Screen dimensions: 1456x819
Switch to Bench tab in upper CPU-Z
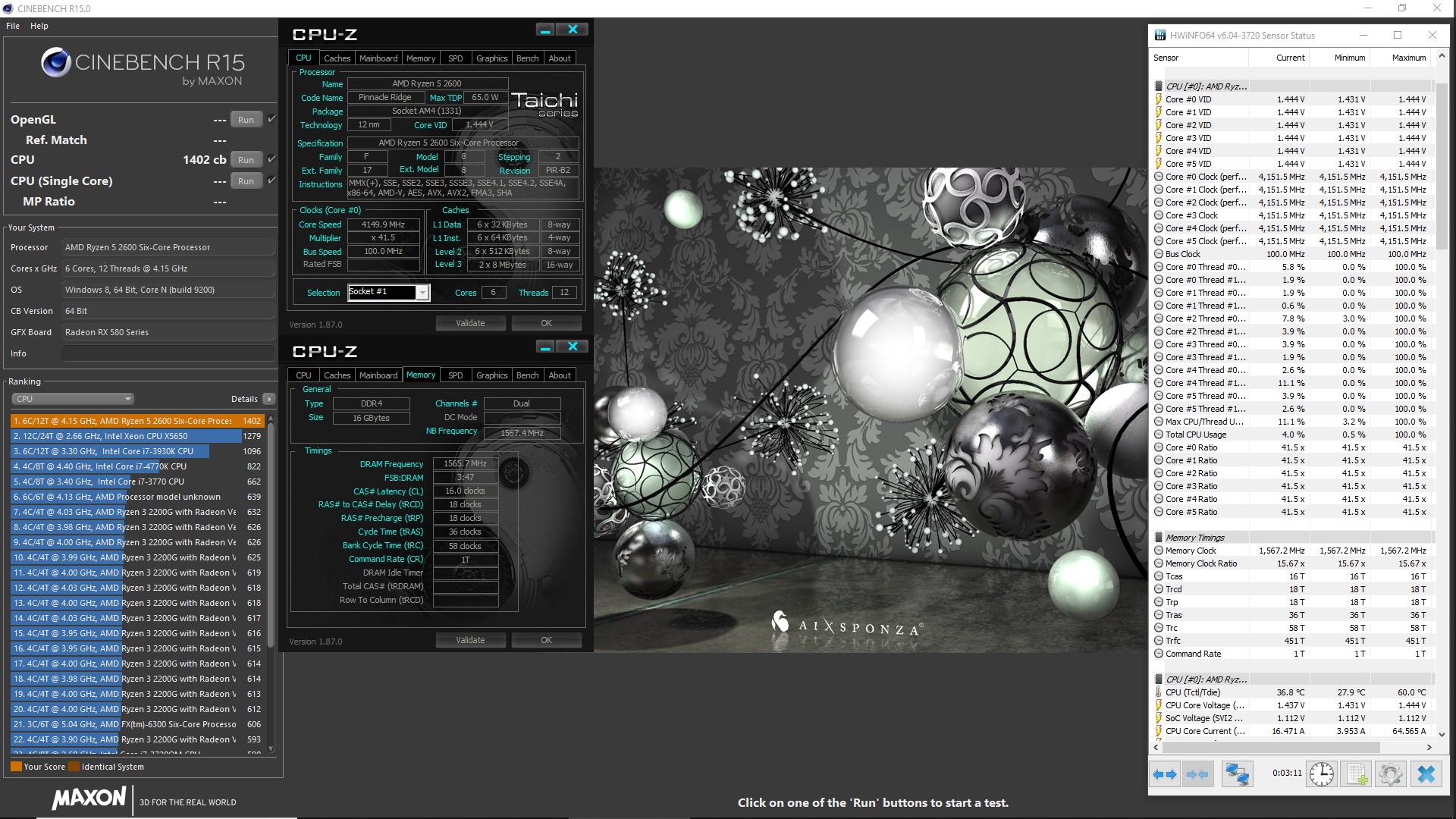pyautogui.click(x=527, y=58)
